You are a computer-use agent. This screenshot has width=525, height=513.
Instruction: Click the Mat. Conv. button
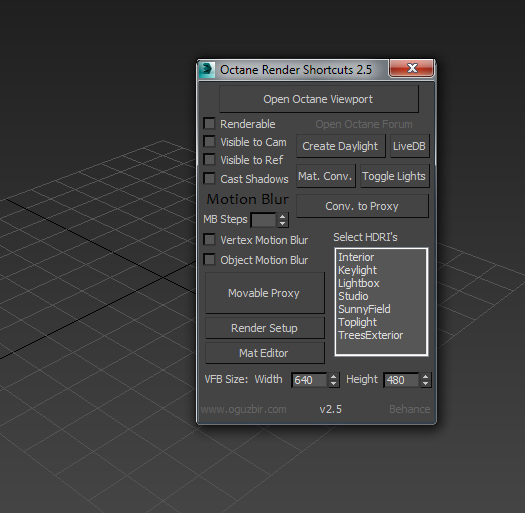326,176
